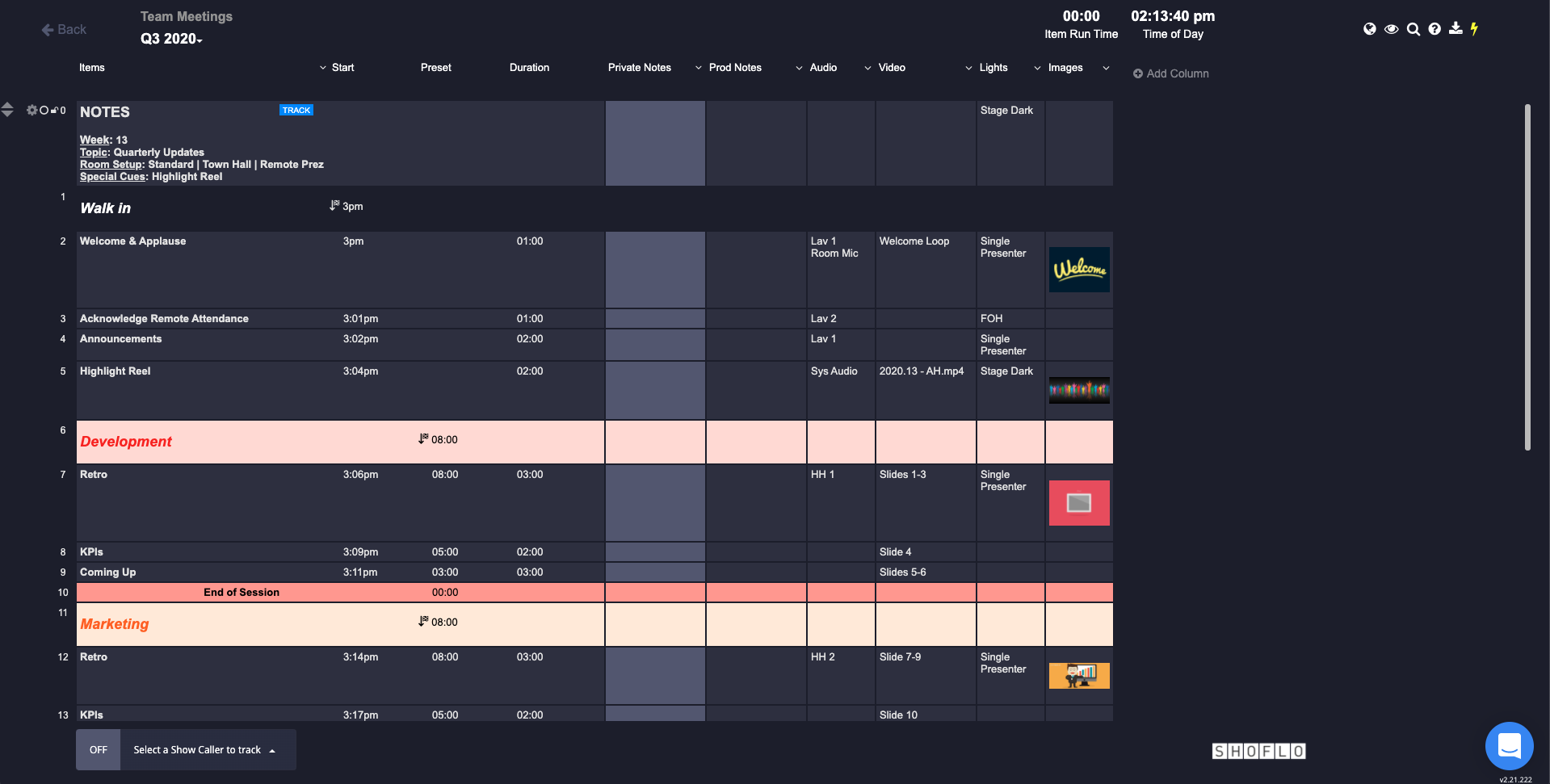
Task: Toggle the circle marker on NOTES row
Action: 44,111
